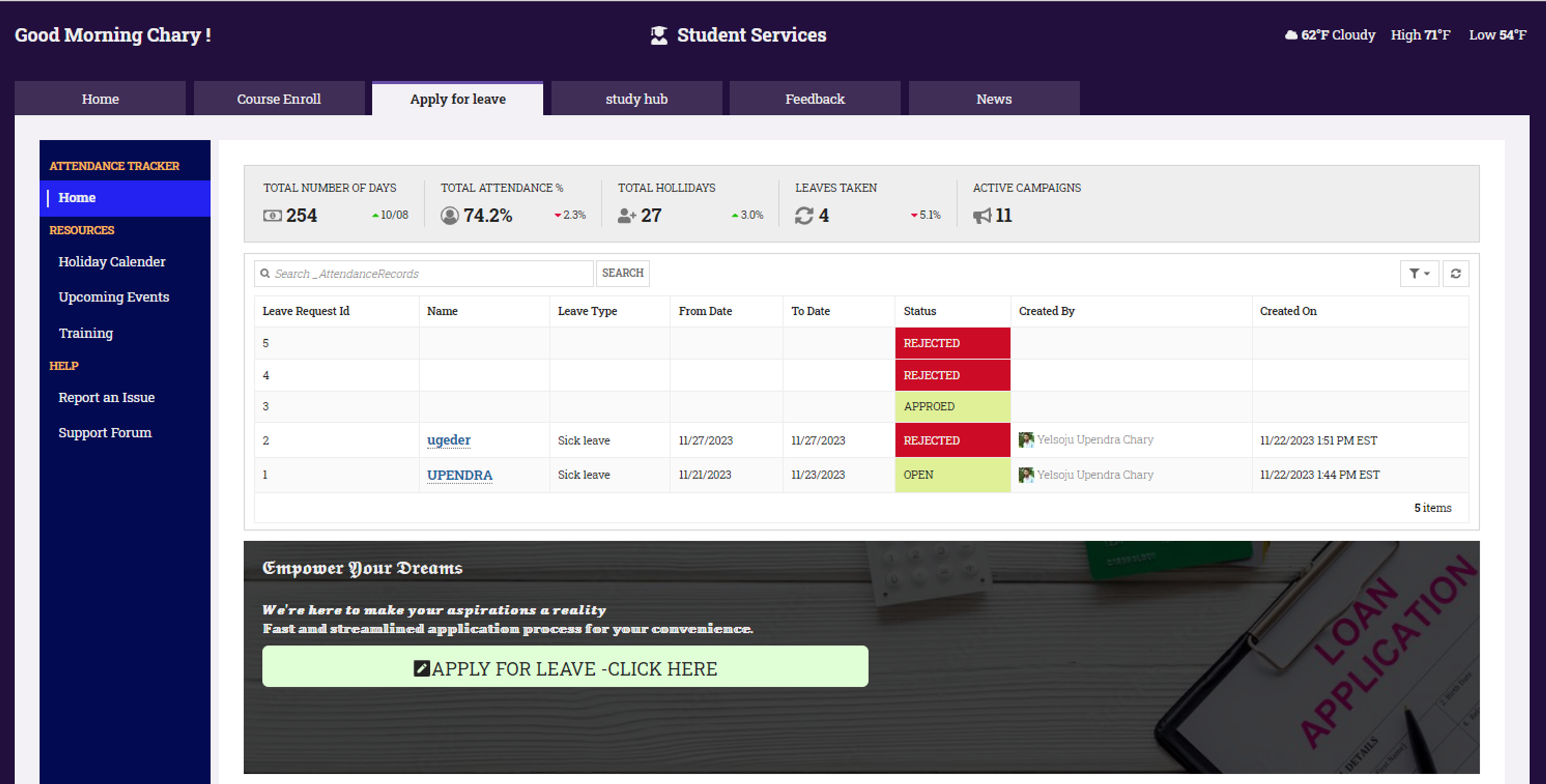Viewport: 1546px width, 784px height.
Task: Choose Report an Issue under Help
Action: click(x=106, y=397)
